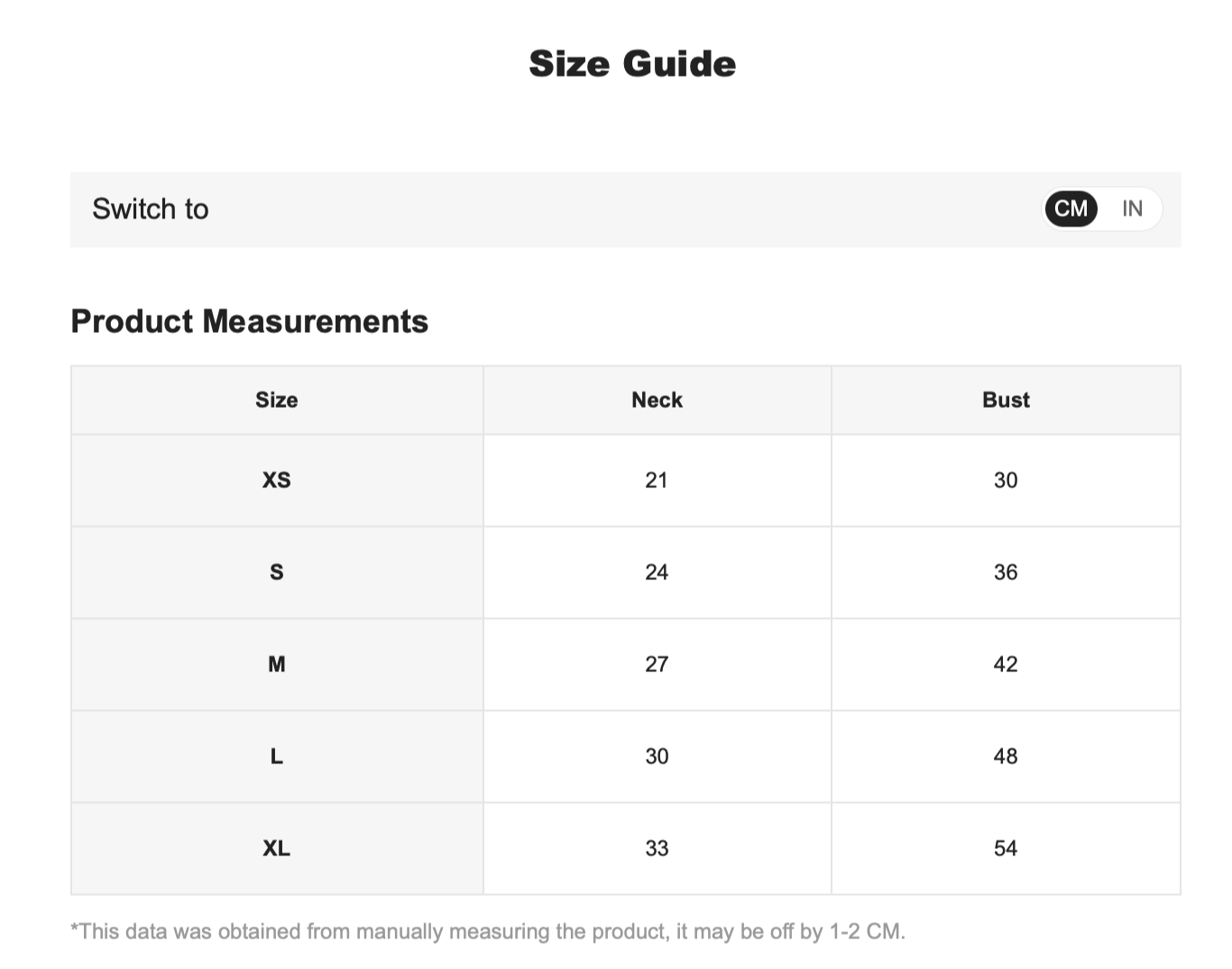Select the CM unit option
Screen dimensions: 1232x969
pos(1071,209)
